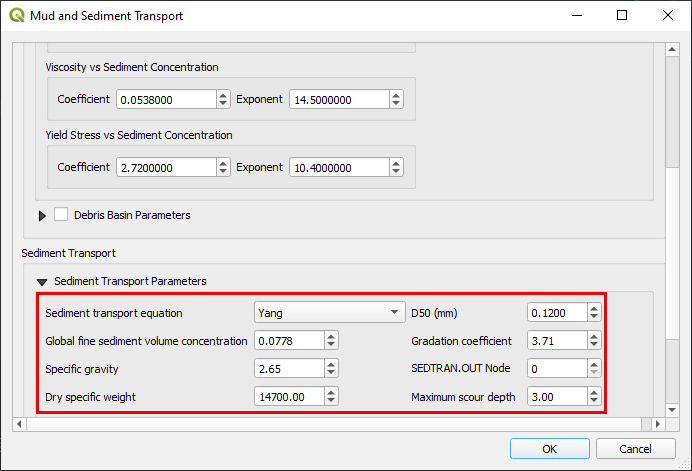Increase the Viscosity Exponent value
Image resolution: width=692 pixels, height=471 pixels.
pyautogui.click(x=396, y=95)
